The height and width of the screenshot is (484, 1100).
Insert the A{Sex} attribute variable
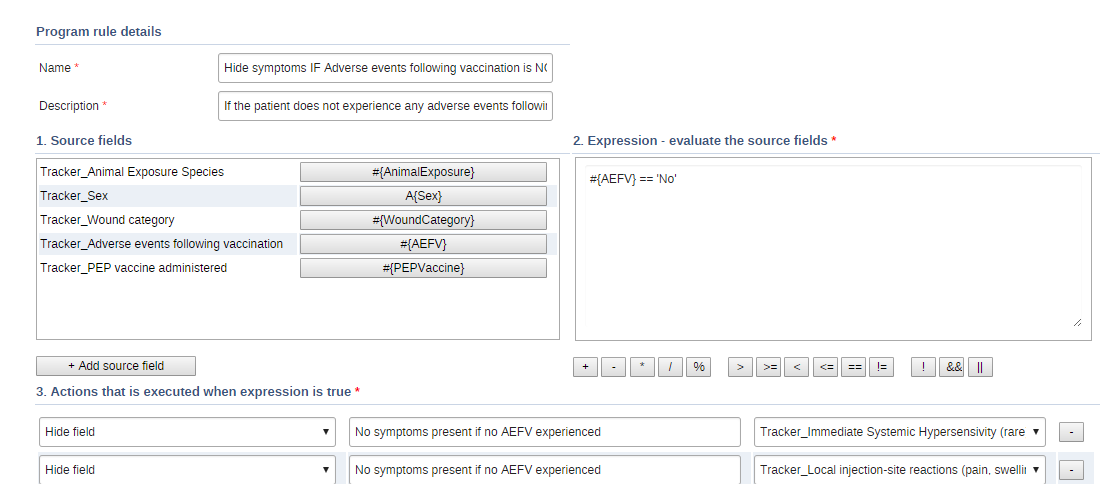(423, 196)
